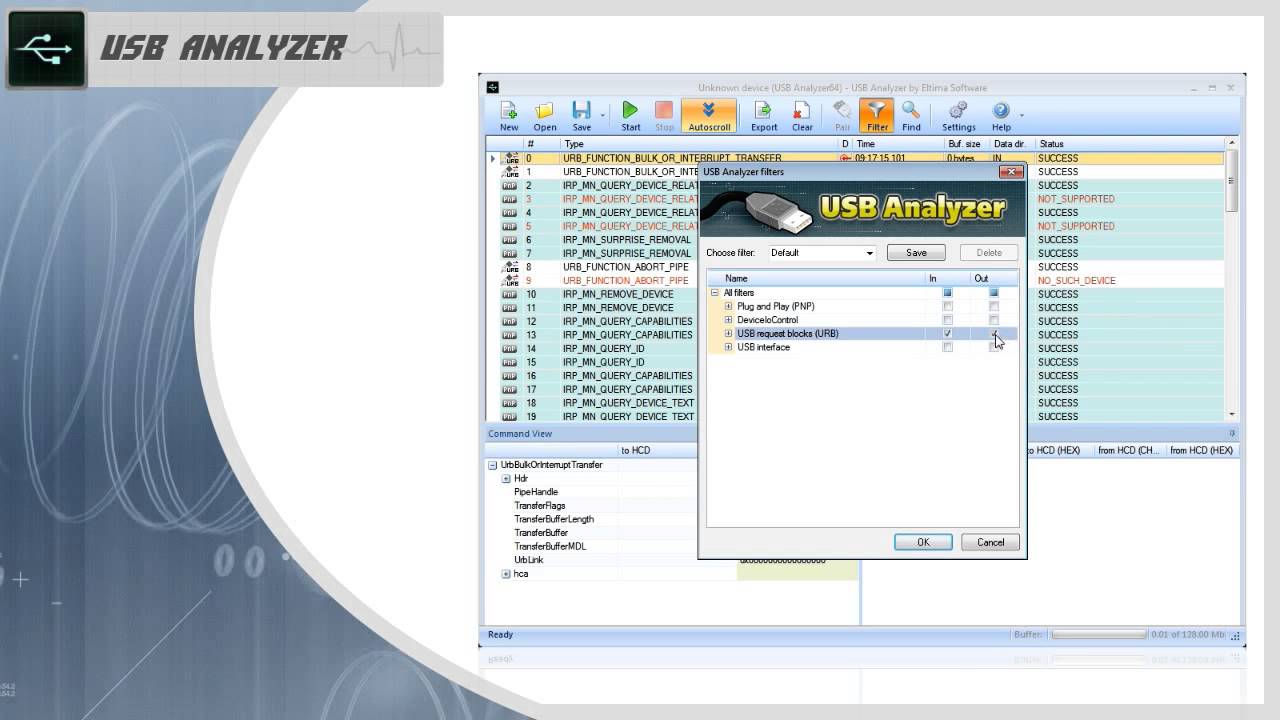Enable DeviceIoControl In checkbox

[x=948, y=320]
